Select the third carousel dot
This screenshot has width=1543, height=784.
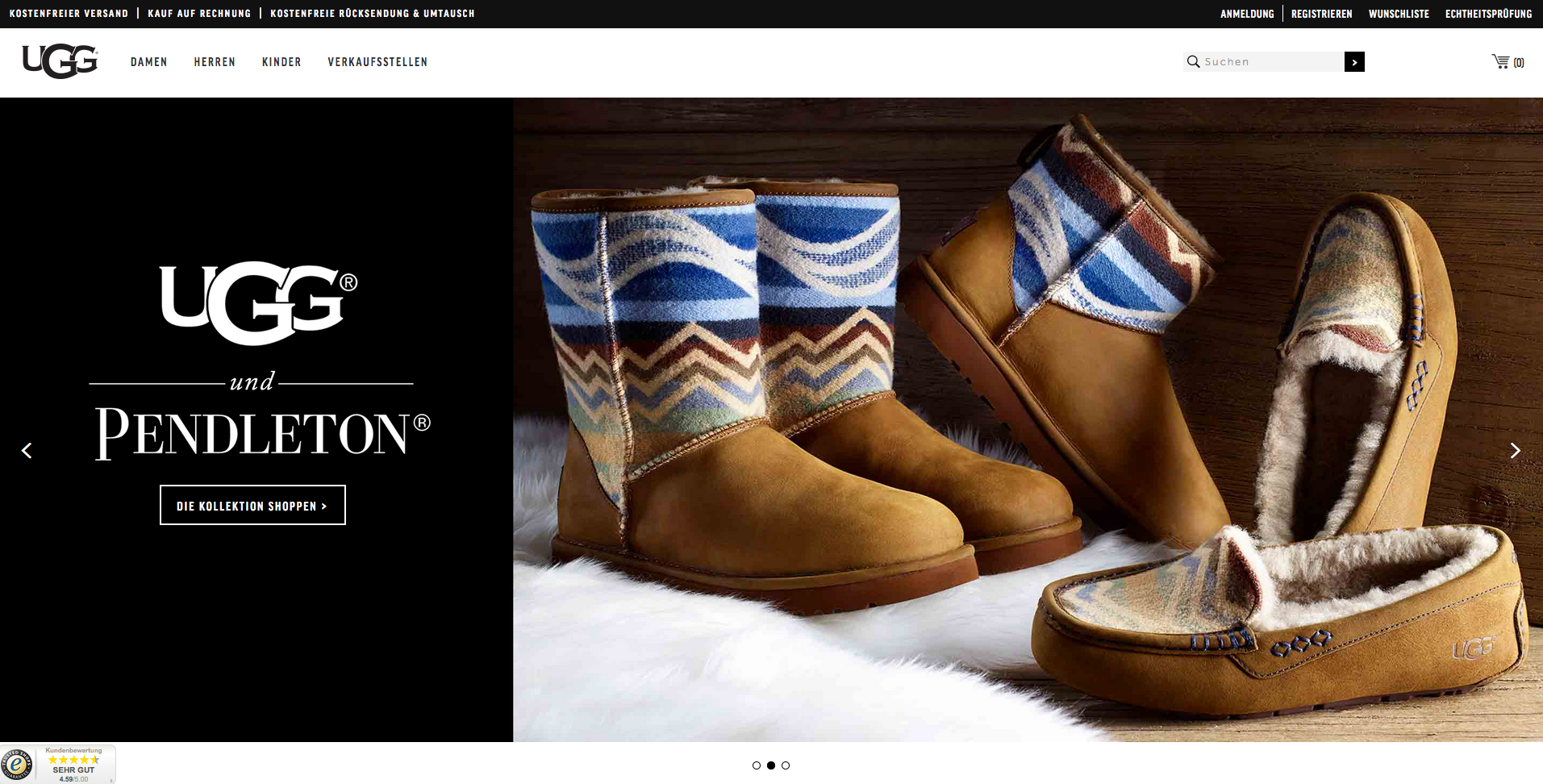[x=786, y=765]
